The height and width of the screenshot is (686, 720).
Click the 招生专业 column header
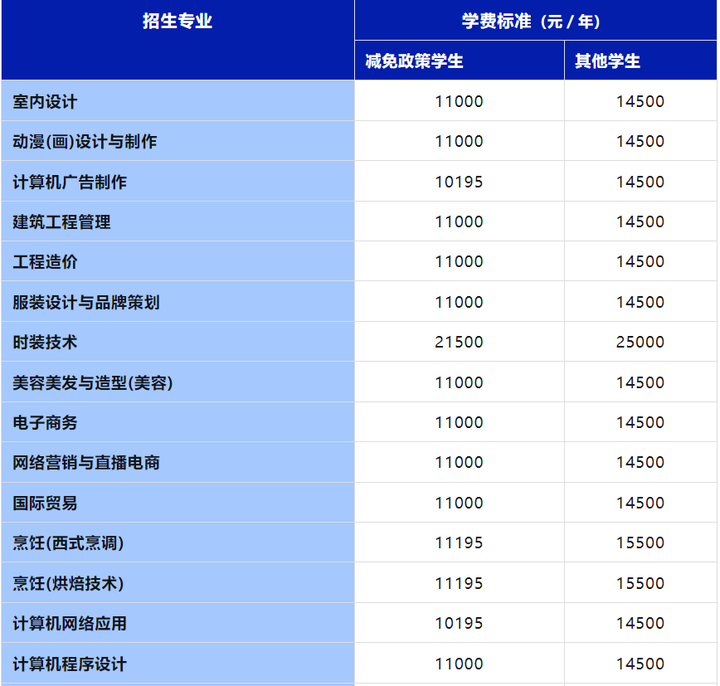tap(177, 22)
